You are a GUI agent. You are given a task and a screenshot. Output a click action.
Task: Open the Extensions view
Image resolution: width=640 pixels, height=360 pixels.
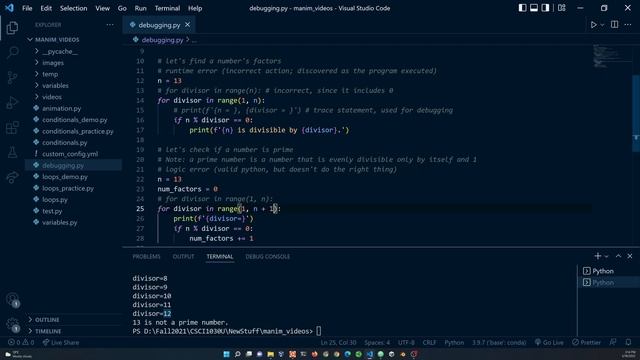(x=12, y=127)
